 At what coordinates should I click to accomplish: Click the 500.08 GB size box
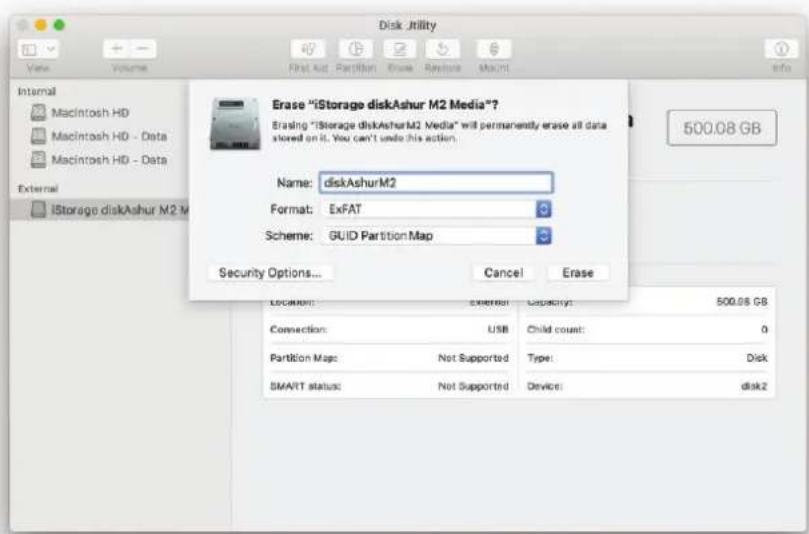point(722,128)
